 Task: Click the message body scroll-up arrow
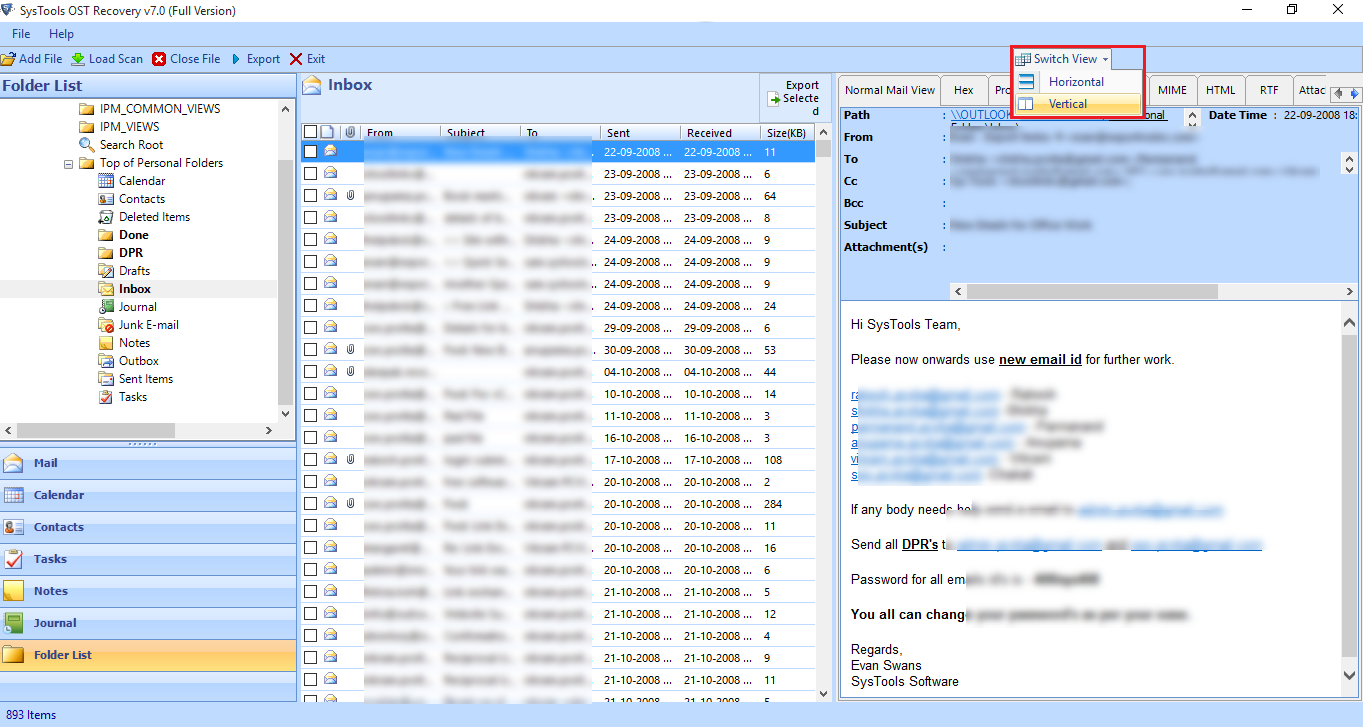pos(1349,323)
